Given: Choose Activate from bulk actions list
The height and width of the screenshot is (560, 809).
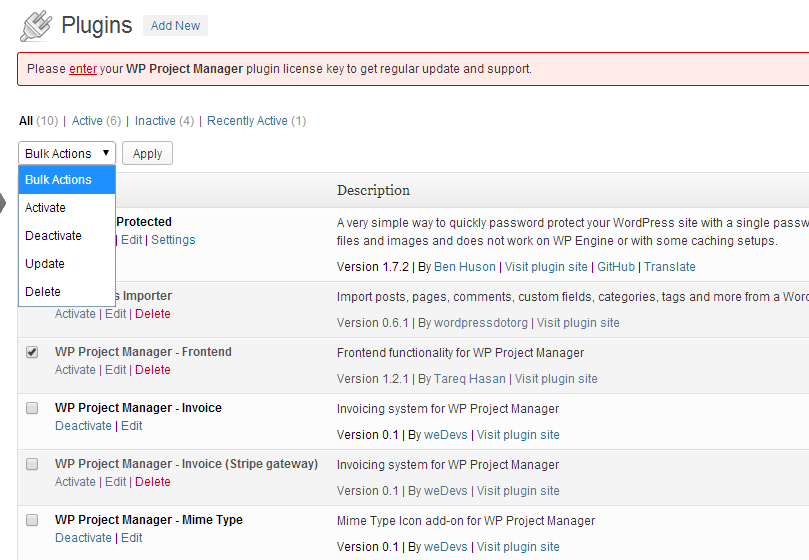Looking at the screenshot, I should 67,207.
